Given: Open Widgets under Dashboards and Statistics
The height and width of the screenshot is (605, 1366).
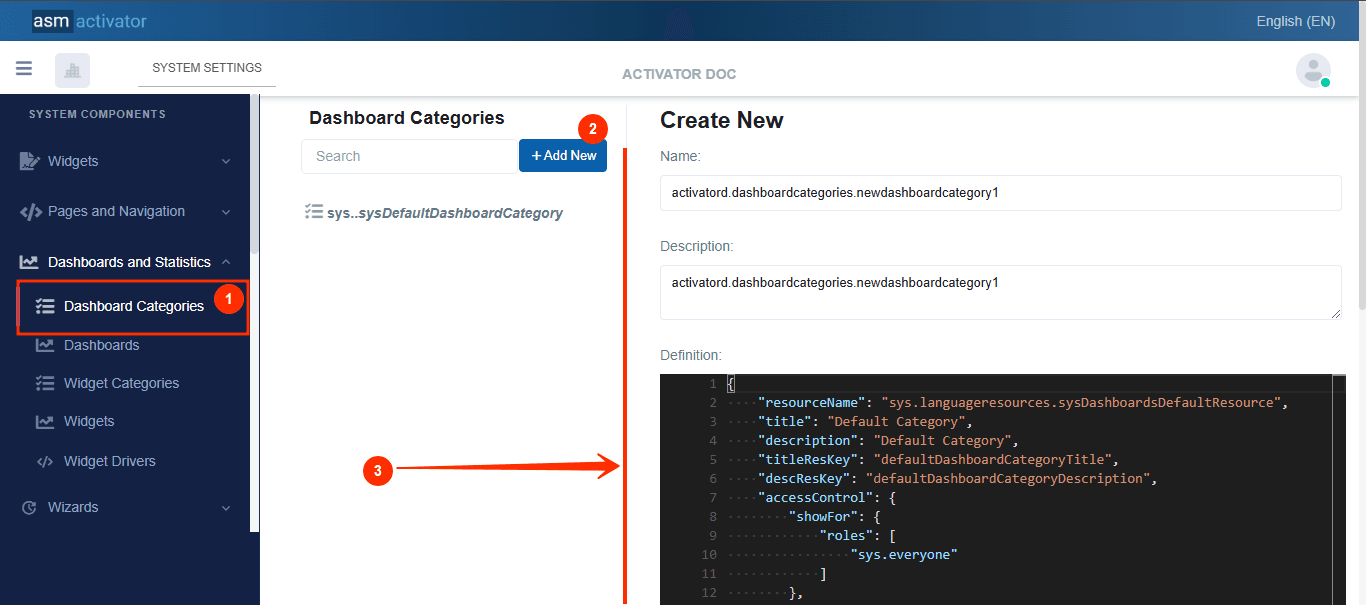Looking at the screenshot, I should (x=89, y=421).
